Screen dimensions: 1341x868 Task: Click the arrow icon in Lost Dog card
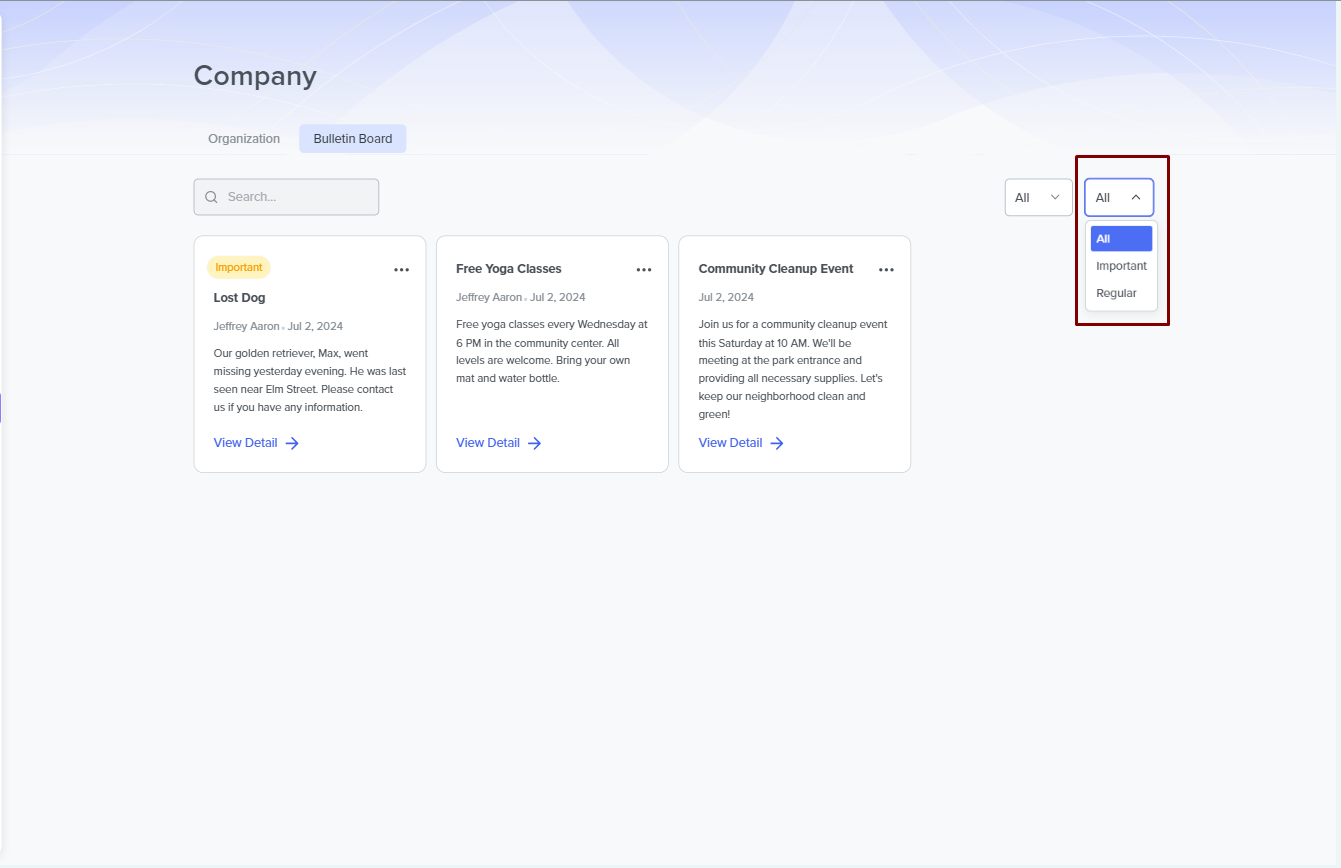292,443
